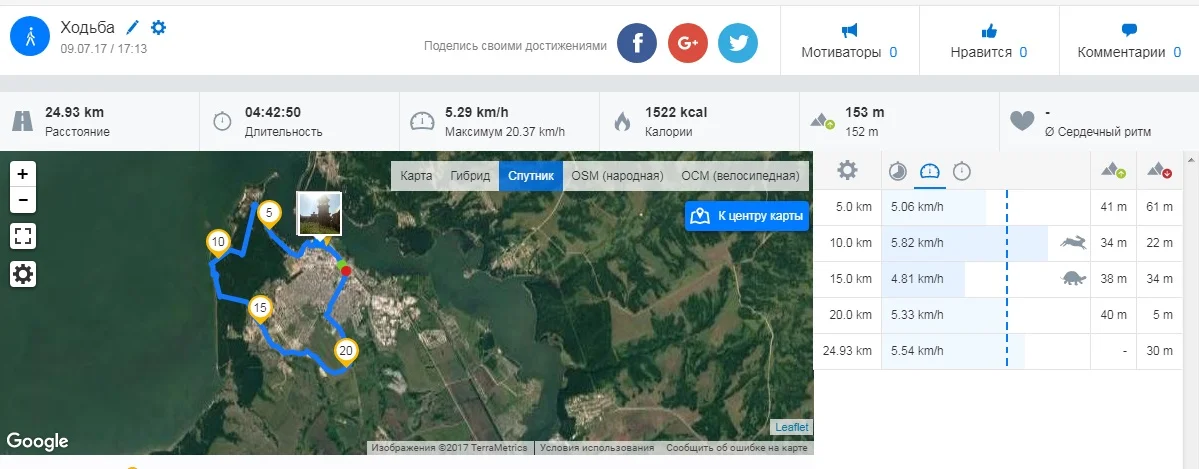Click the heart rate icon
The width and height of the screenshot is (1199, 469).
pyautogui.click(x=1022, y=121)
